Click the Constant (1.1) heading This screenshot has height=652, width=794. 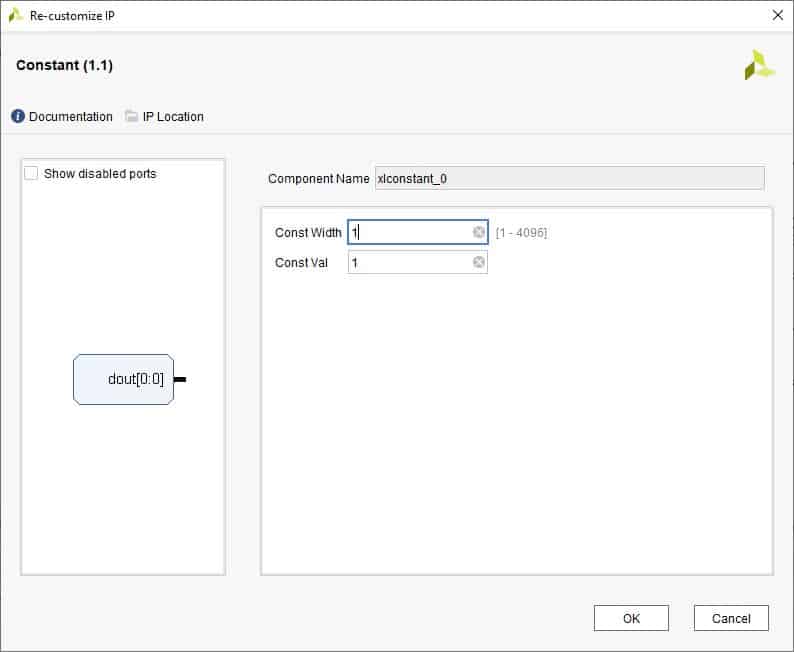coord(65,66)
